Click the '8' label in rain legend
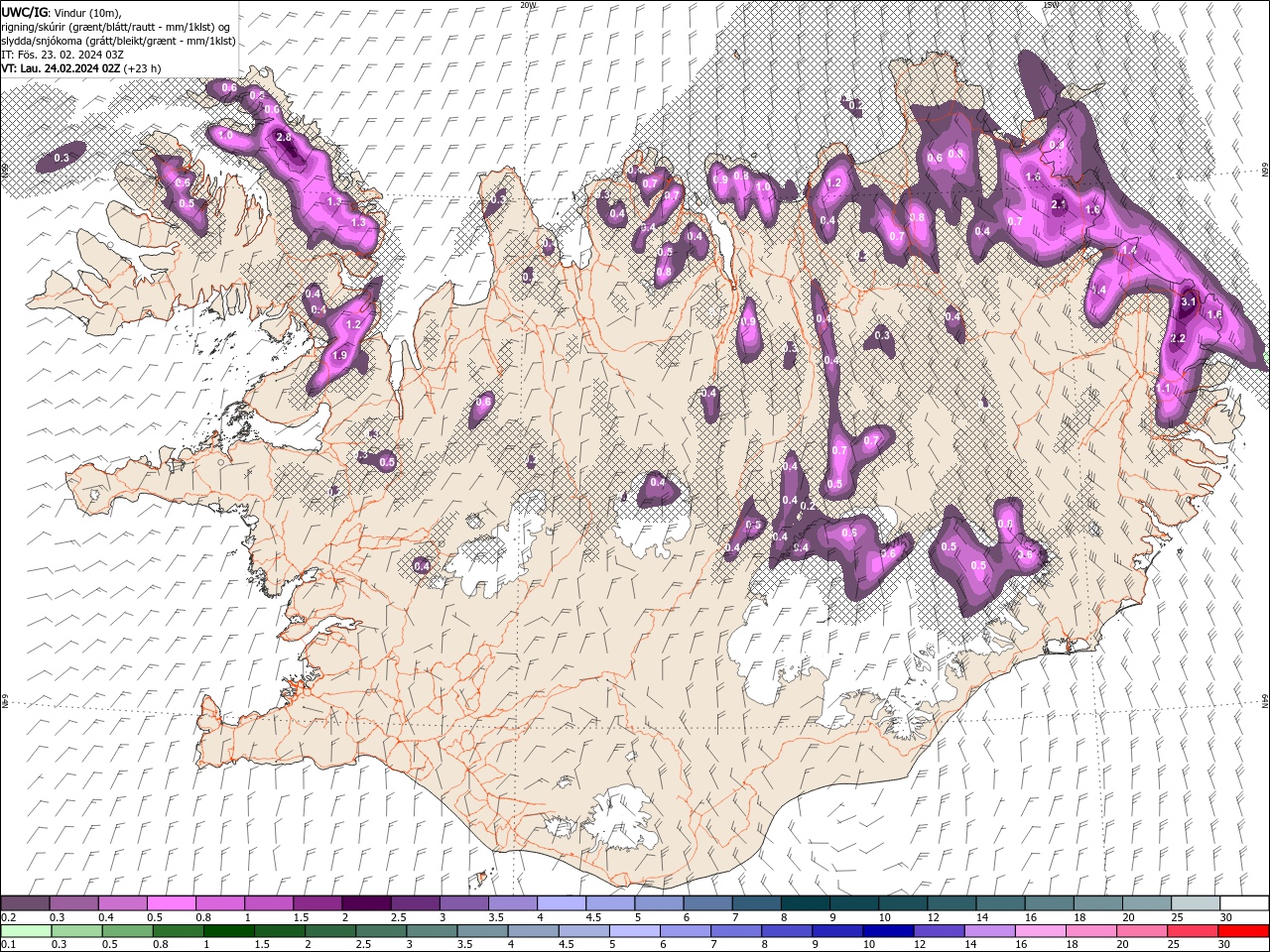Image resolution: width=1270 pixels, height=952 pixels. (x=766, y=945)
